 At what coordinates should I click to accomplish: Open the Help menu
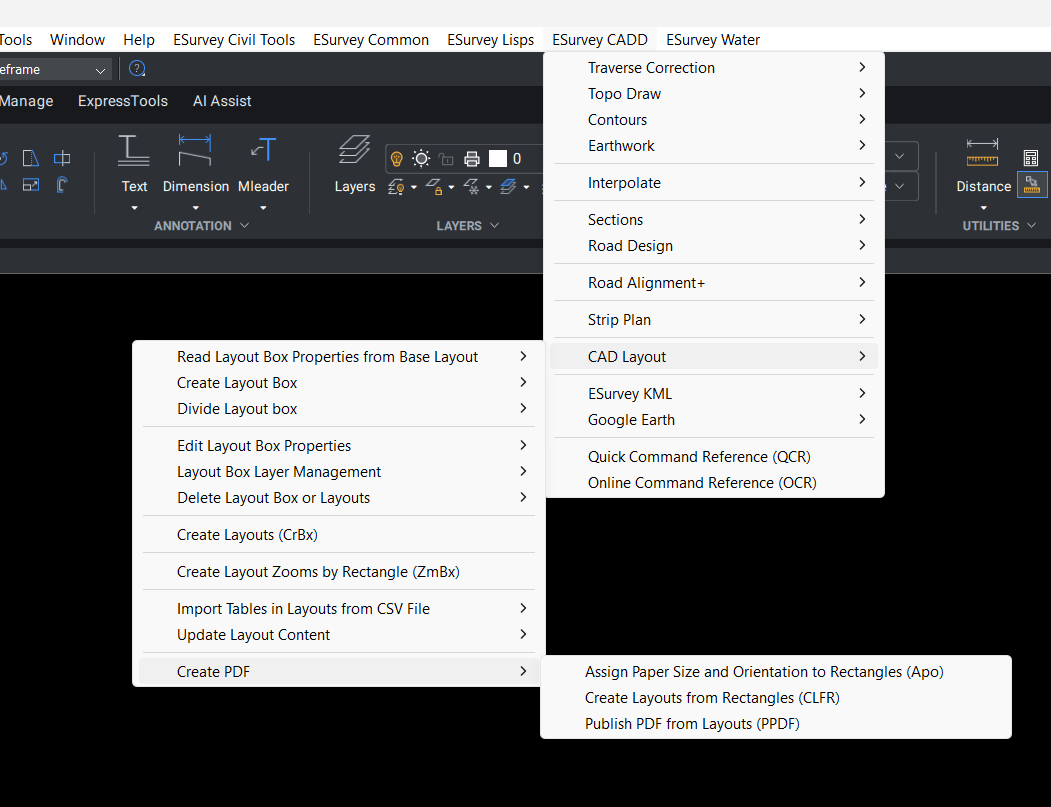139,40
